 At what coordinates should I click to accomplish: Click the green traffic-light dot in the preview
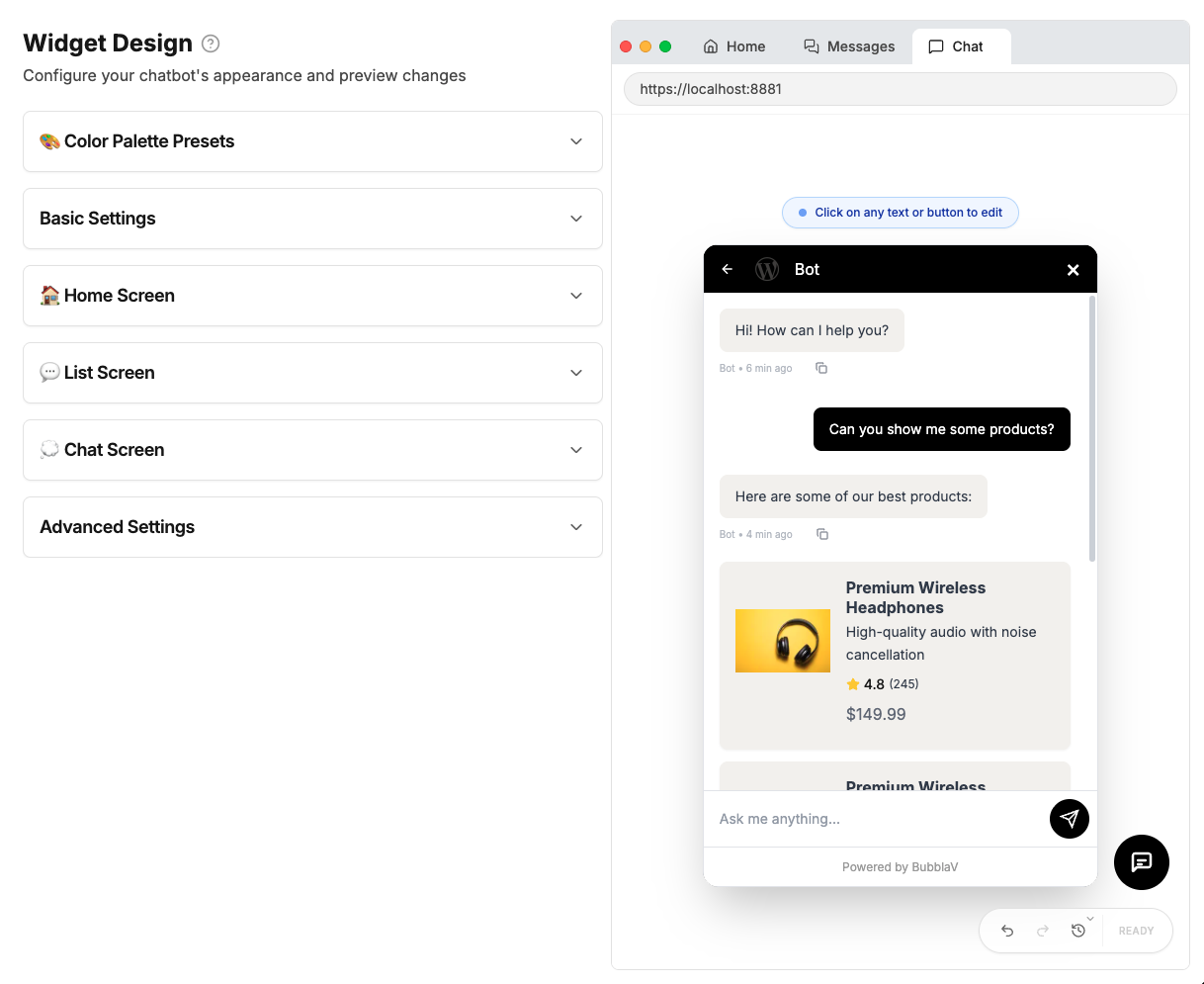click(x=665, y=45)
